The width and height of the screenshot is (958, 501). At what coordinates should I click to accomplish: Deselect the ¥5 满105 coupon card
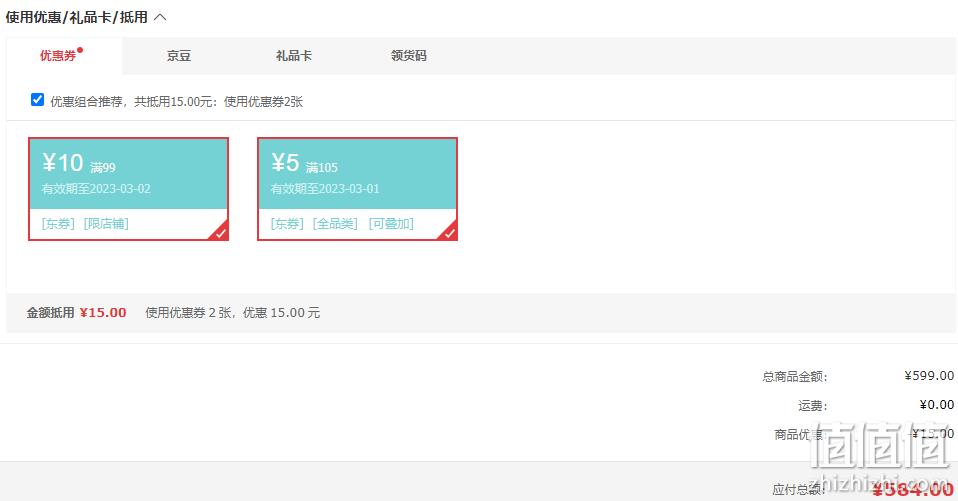357,189
